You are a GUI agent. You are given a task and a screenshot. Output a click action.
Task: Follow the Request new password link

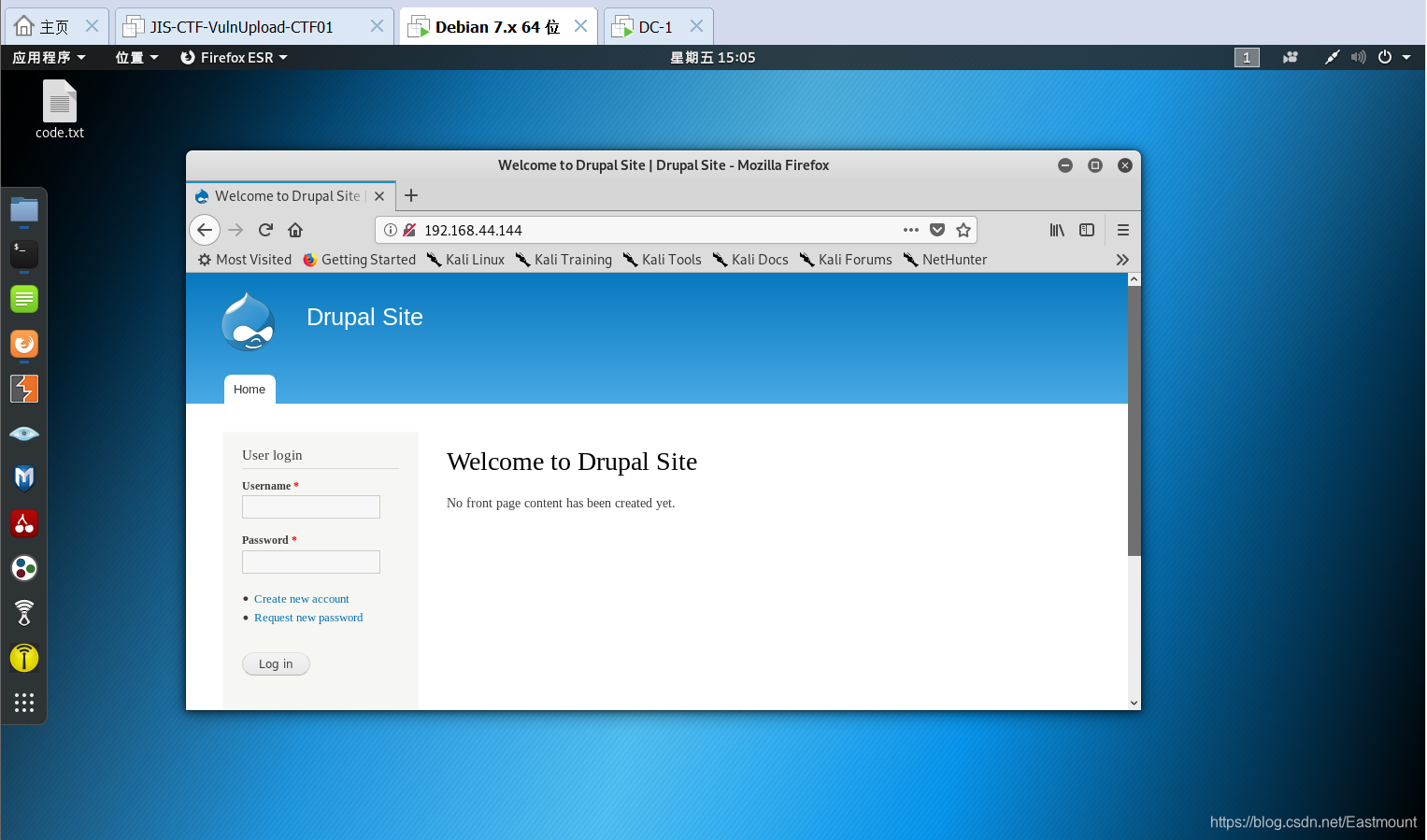click(308, 618)
